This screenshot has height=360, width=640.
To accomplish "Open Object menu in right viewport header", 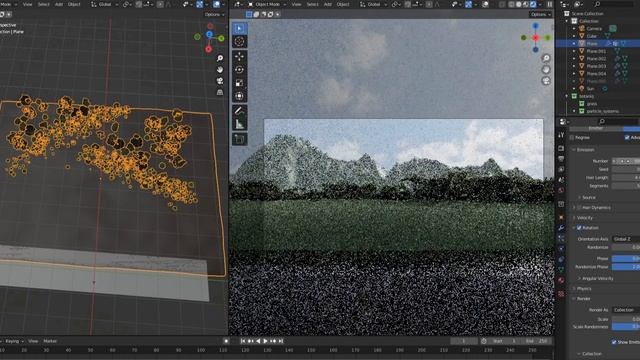I will (x=343, y=4).
